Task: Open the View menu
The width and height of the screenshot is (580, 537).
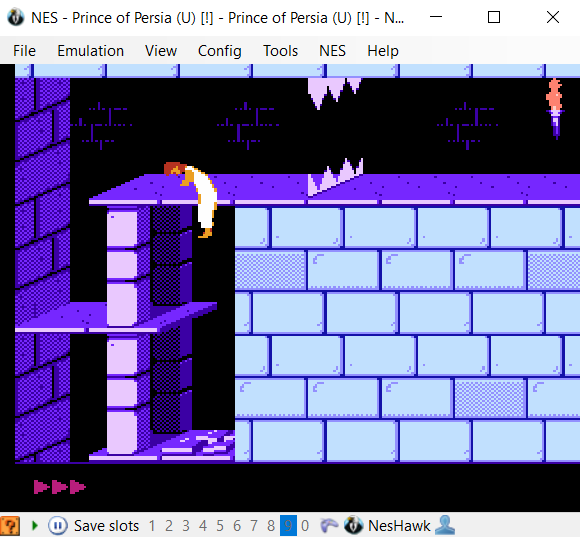Action: (x=161, y=51)
